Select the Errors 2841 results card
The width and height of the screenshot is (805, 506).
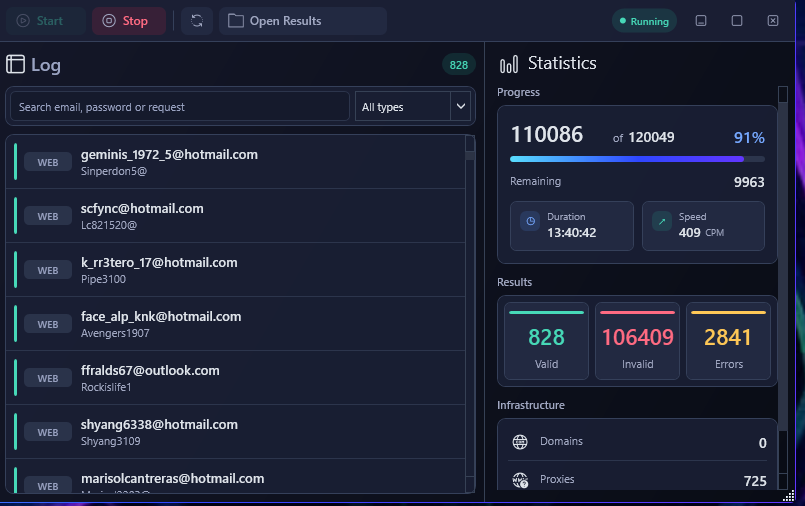728,341
